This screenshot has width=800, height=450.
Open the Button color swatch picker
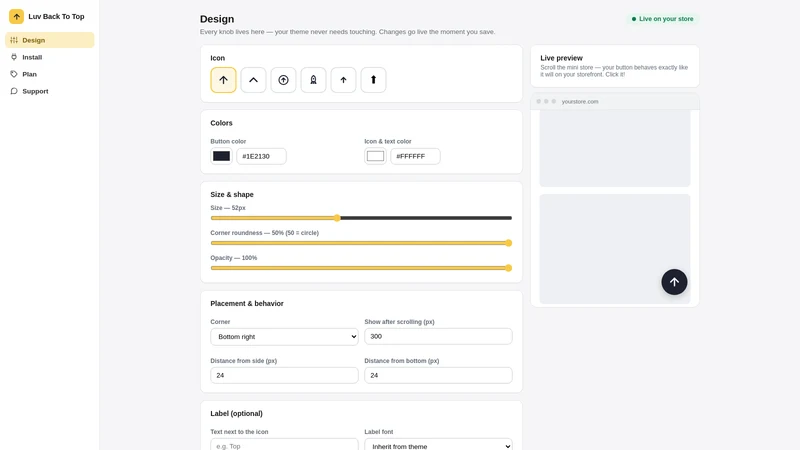click(x=221, y=156)
